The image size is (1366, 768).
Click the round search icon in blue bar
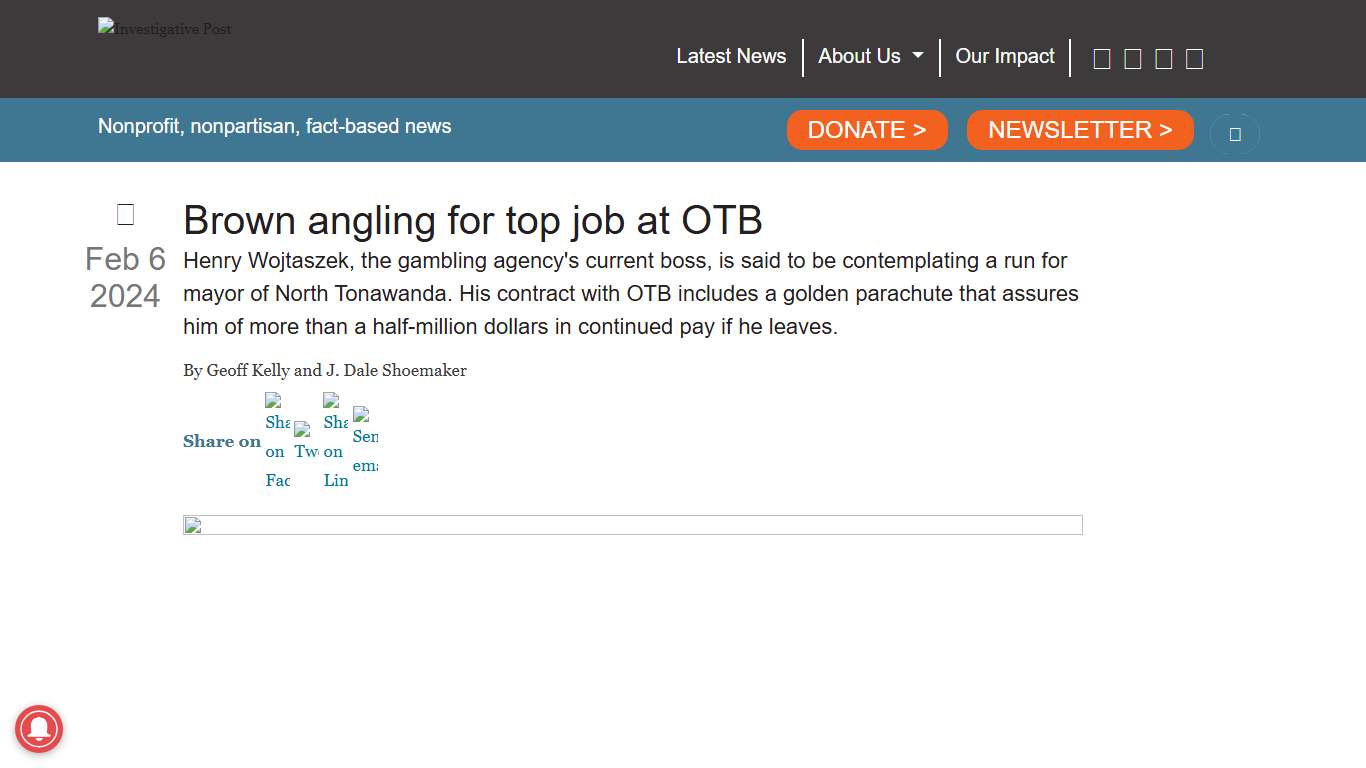(1235, 134)
